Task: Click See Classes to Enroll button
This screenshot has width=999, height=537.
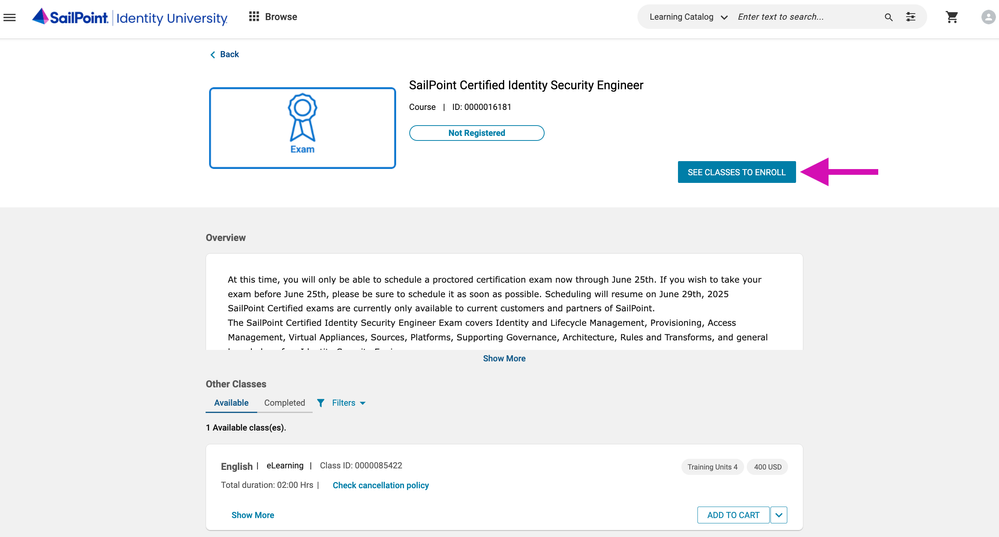Action: pos(736,172)
